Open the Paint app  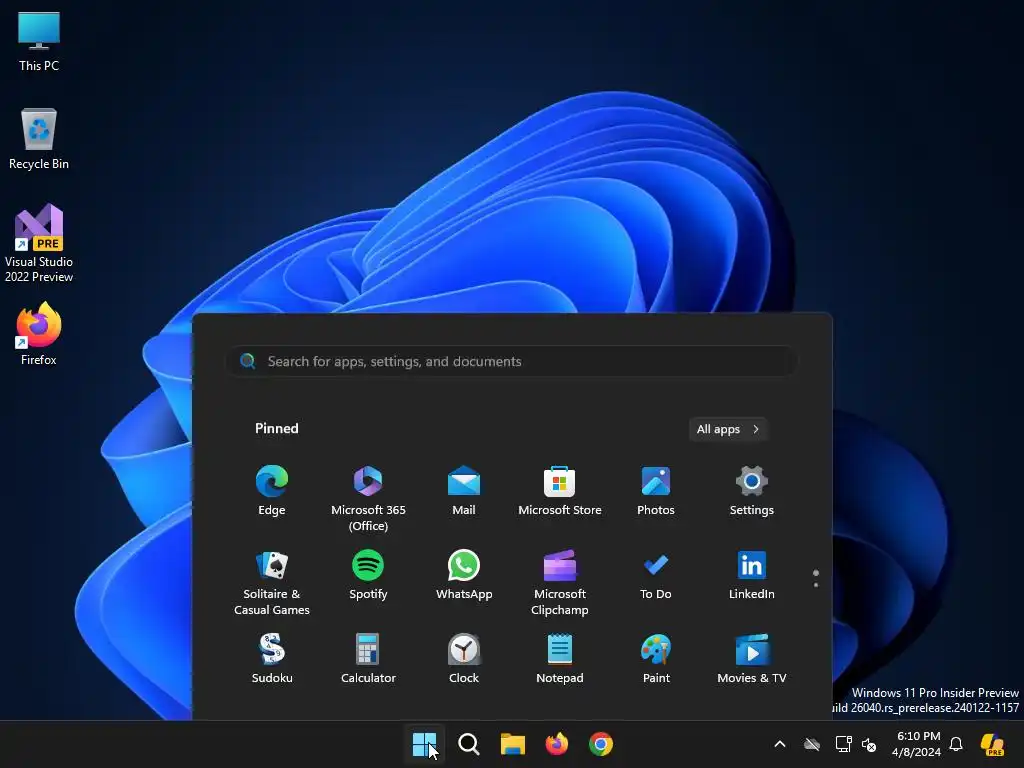tap(656, 658)
